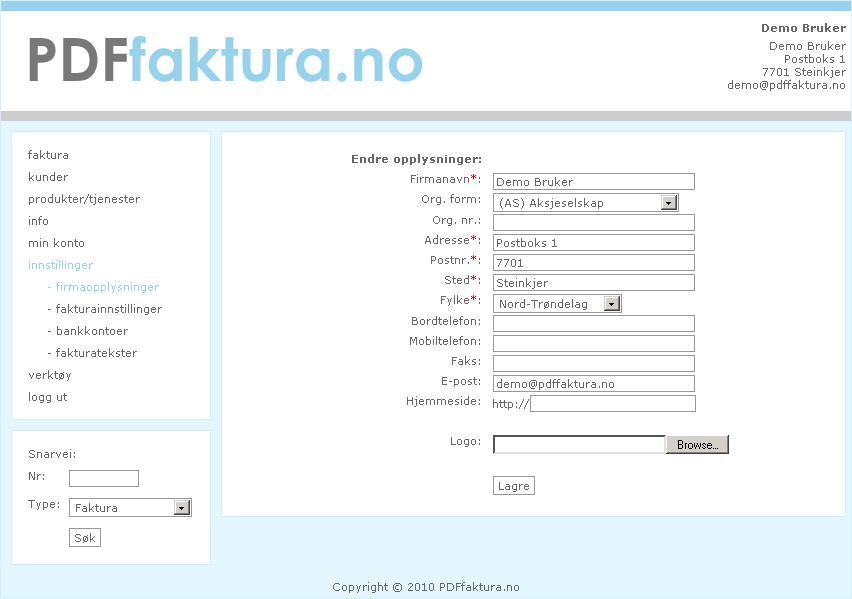Click the Copyright © 2010 PDFfaktura.no footer
852x599 pixels.
pyautogui.click(x=426, y=587)
